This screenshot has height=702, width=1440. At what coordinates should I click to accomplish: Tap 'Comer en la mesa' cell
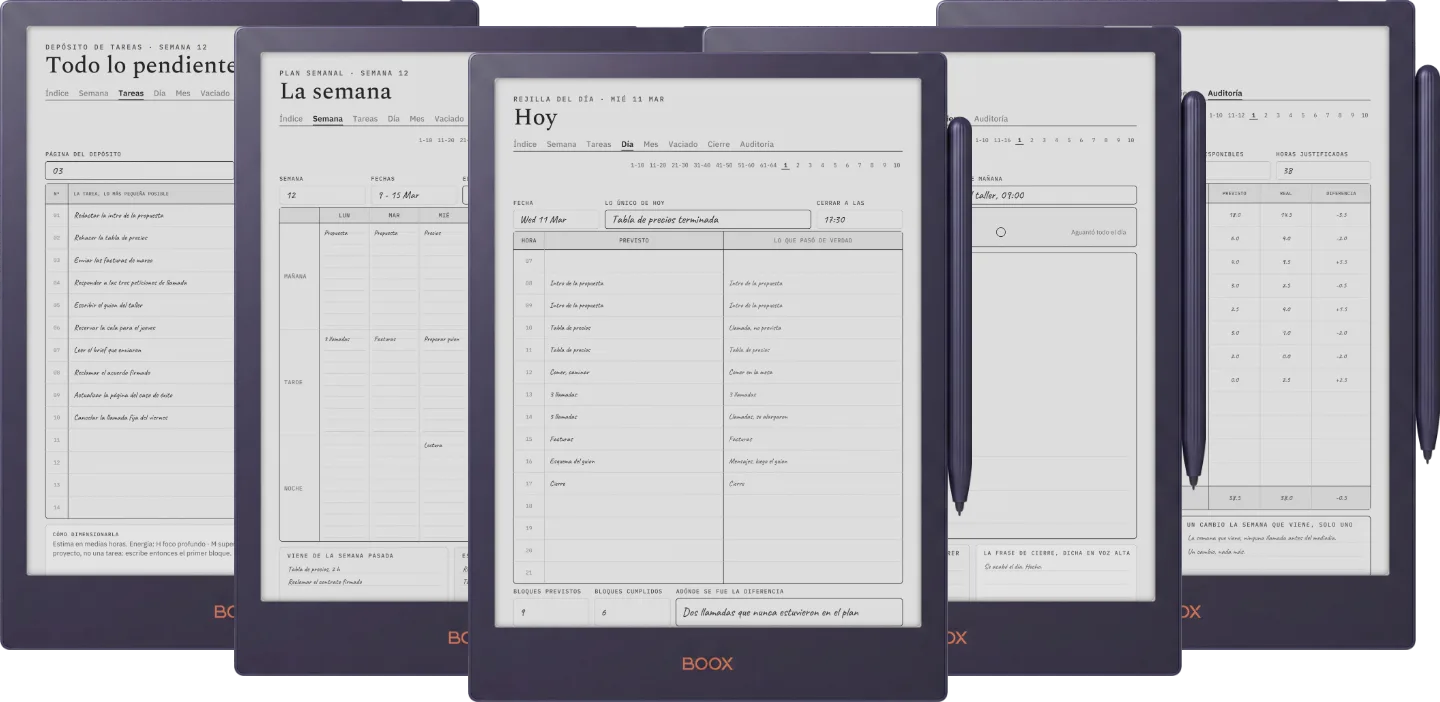point(813,372)
